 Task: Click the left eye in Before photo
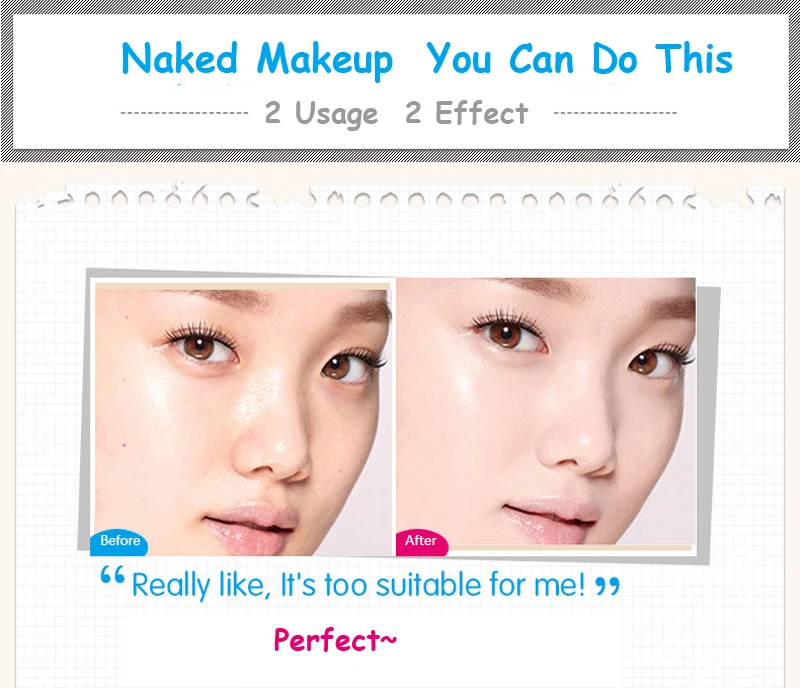tap(199, 346)
